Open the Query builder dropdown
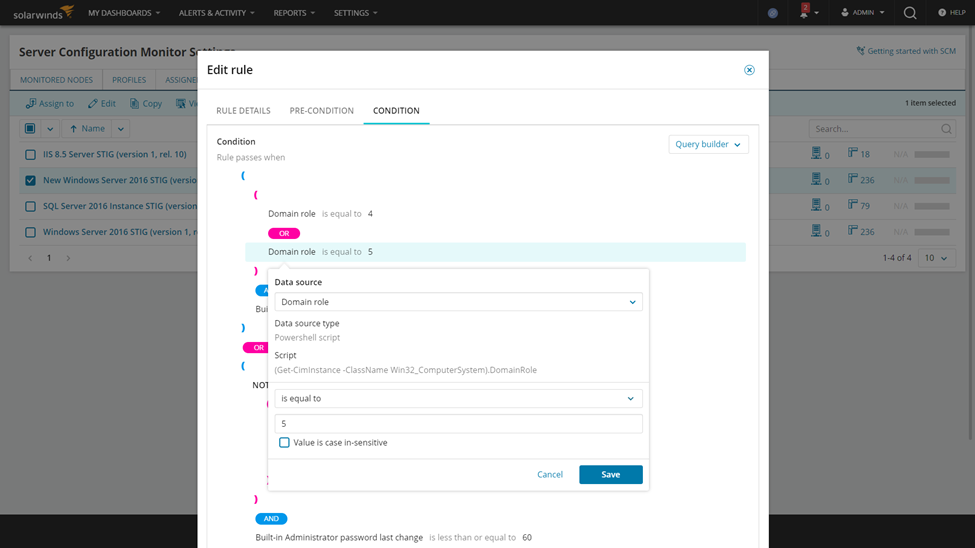The image size is (975, 548). (708, 144)
